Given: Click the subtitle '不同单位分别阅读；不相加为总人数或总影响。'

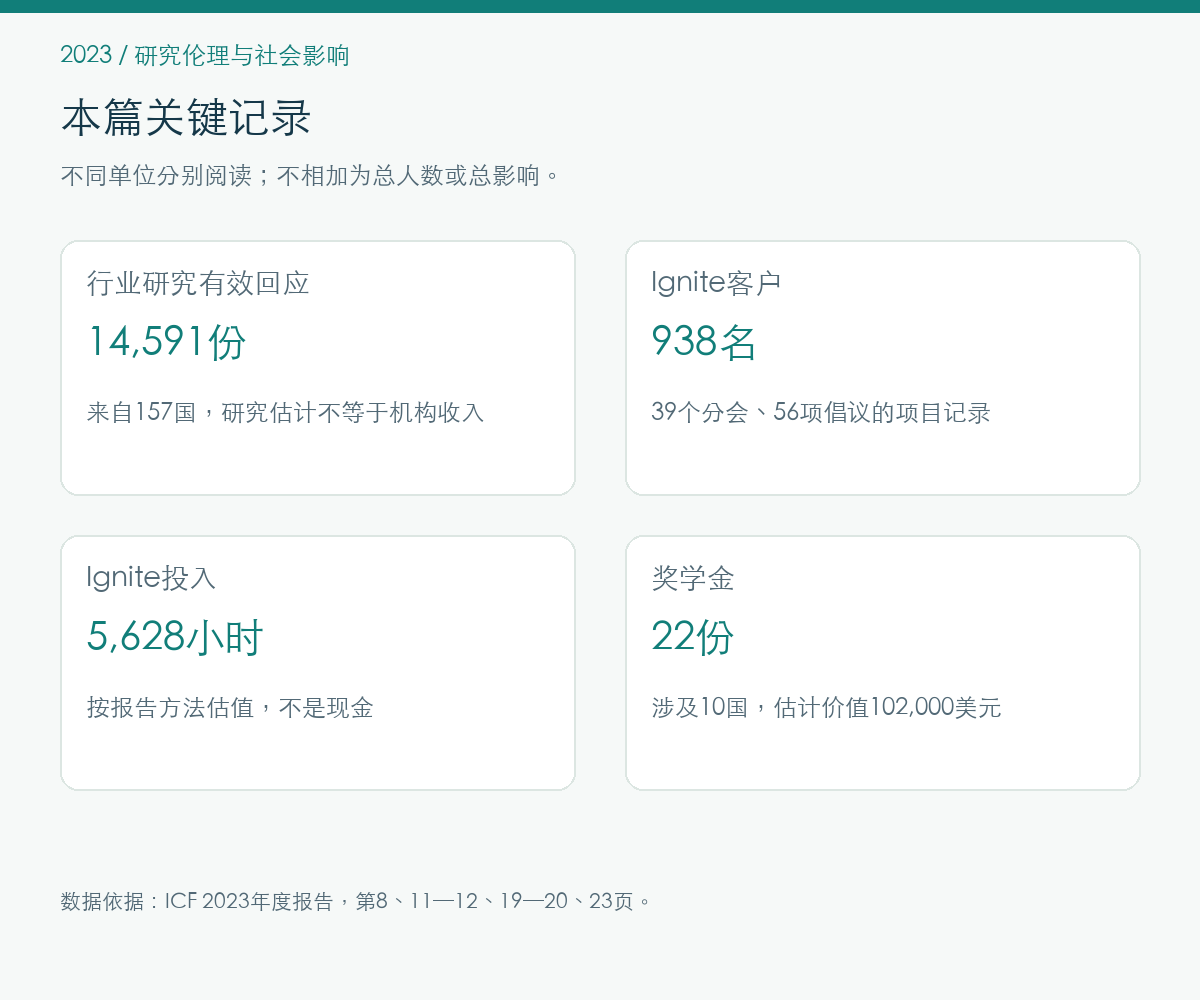Looking at the screenshot, I should pos(311,176).
